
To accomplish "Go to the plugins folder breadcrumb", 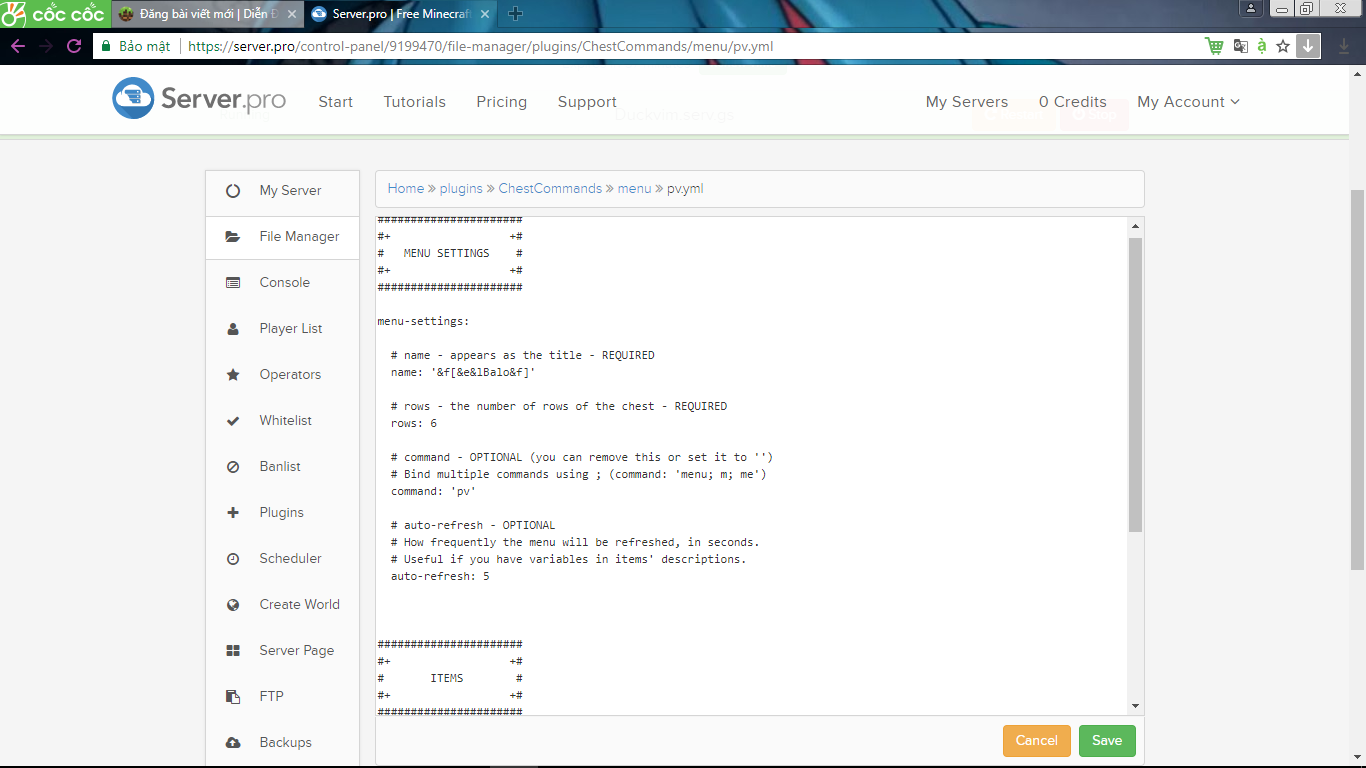I will [x=461, y=188].
